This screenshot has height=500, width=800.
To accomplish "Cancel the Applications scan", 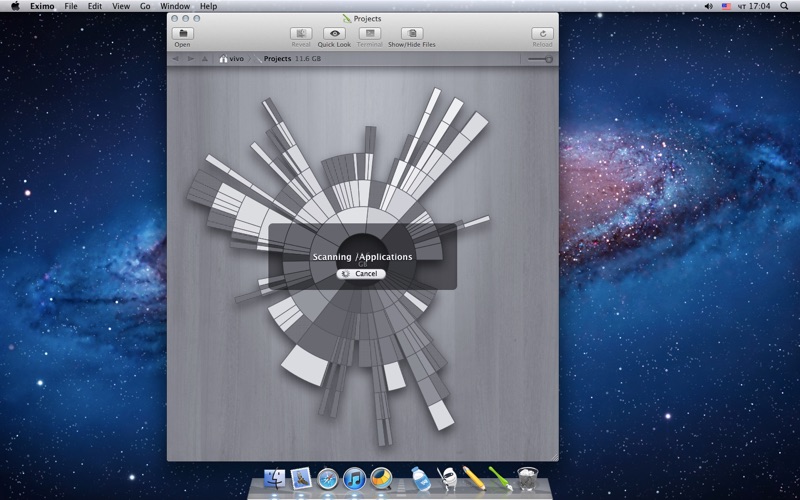I will point(361,274).
